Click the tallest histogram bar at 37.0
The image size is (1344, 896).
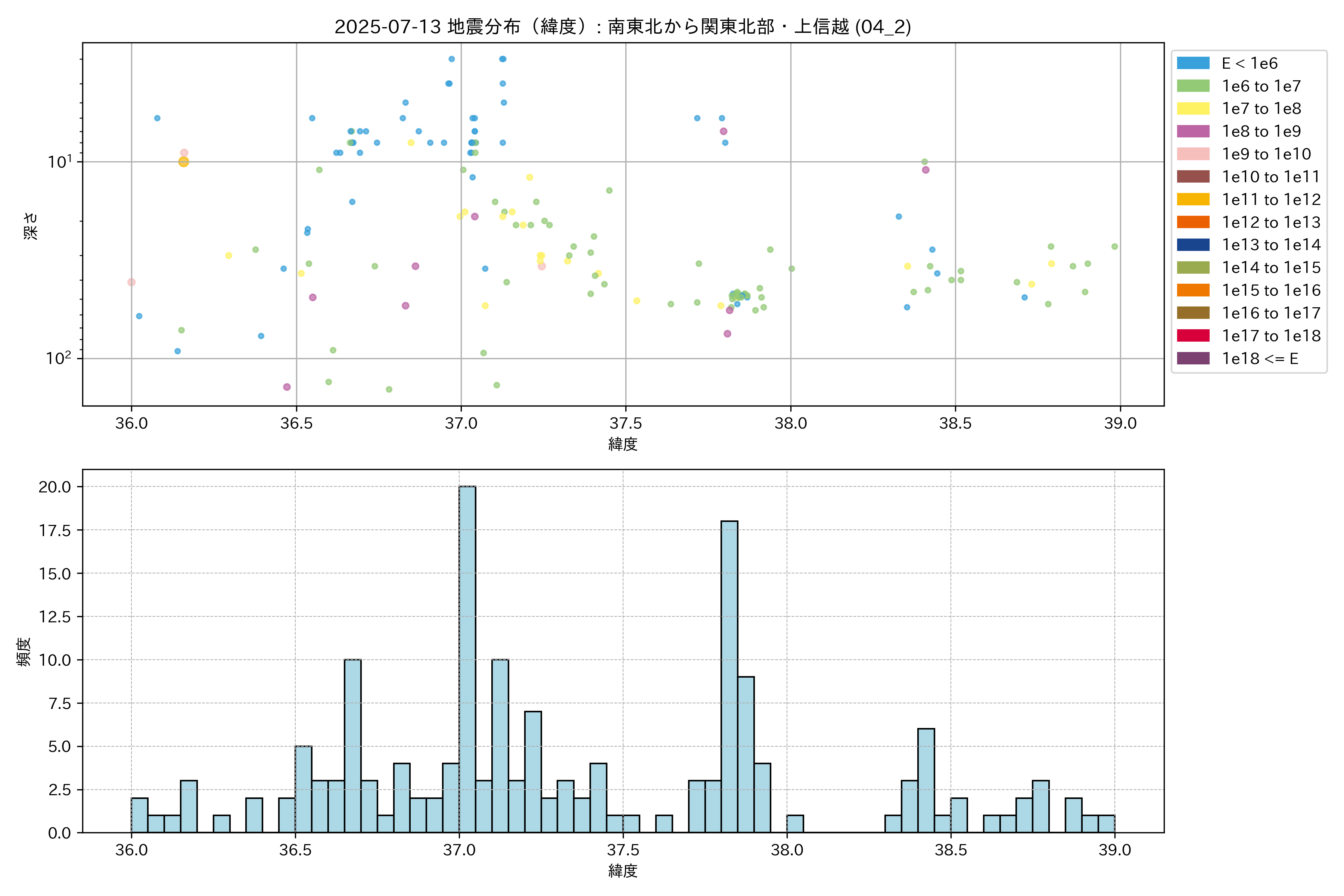(x=467, y=659)
